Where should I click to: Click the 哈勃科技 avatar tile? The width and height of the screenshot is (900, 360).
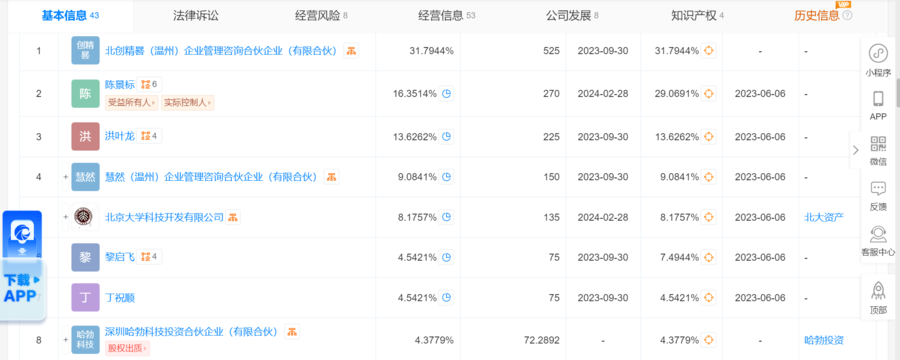[85, 340]
